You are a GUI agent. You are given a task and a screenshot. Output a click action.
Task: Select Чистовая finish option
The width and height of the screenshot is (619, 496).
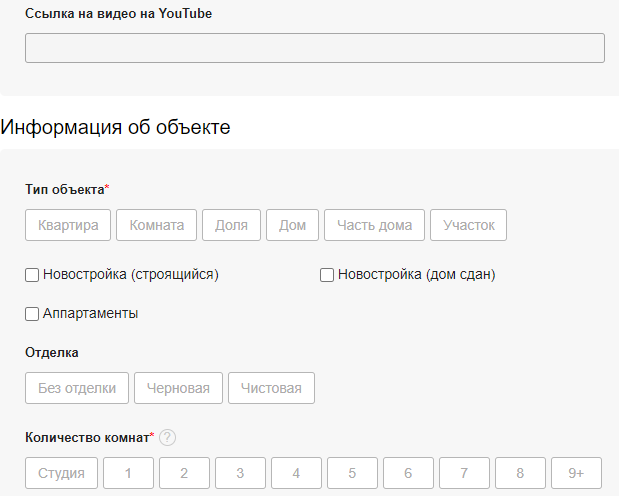pyautogui.click(x=271, y=388)
